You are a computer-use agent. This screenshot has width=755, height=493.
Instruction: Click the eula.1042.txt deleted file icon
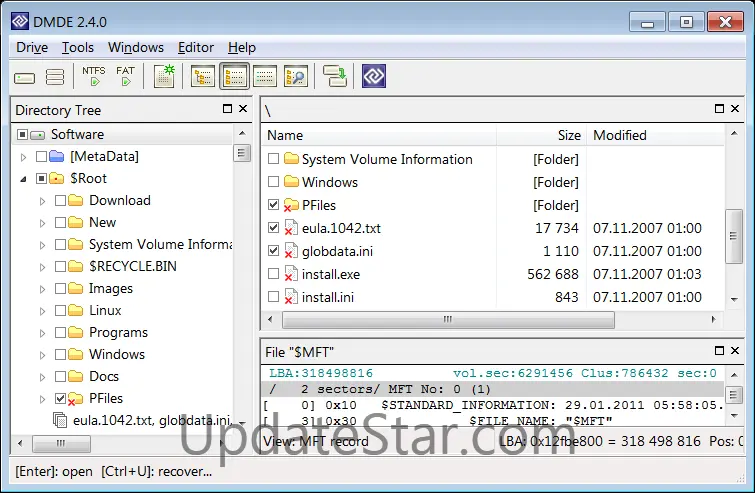290,228
